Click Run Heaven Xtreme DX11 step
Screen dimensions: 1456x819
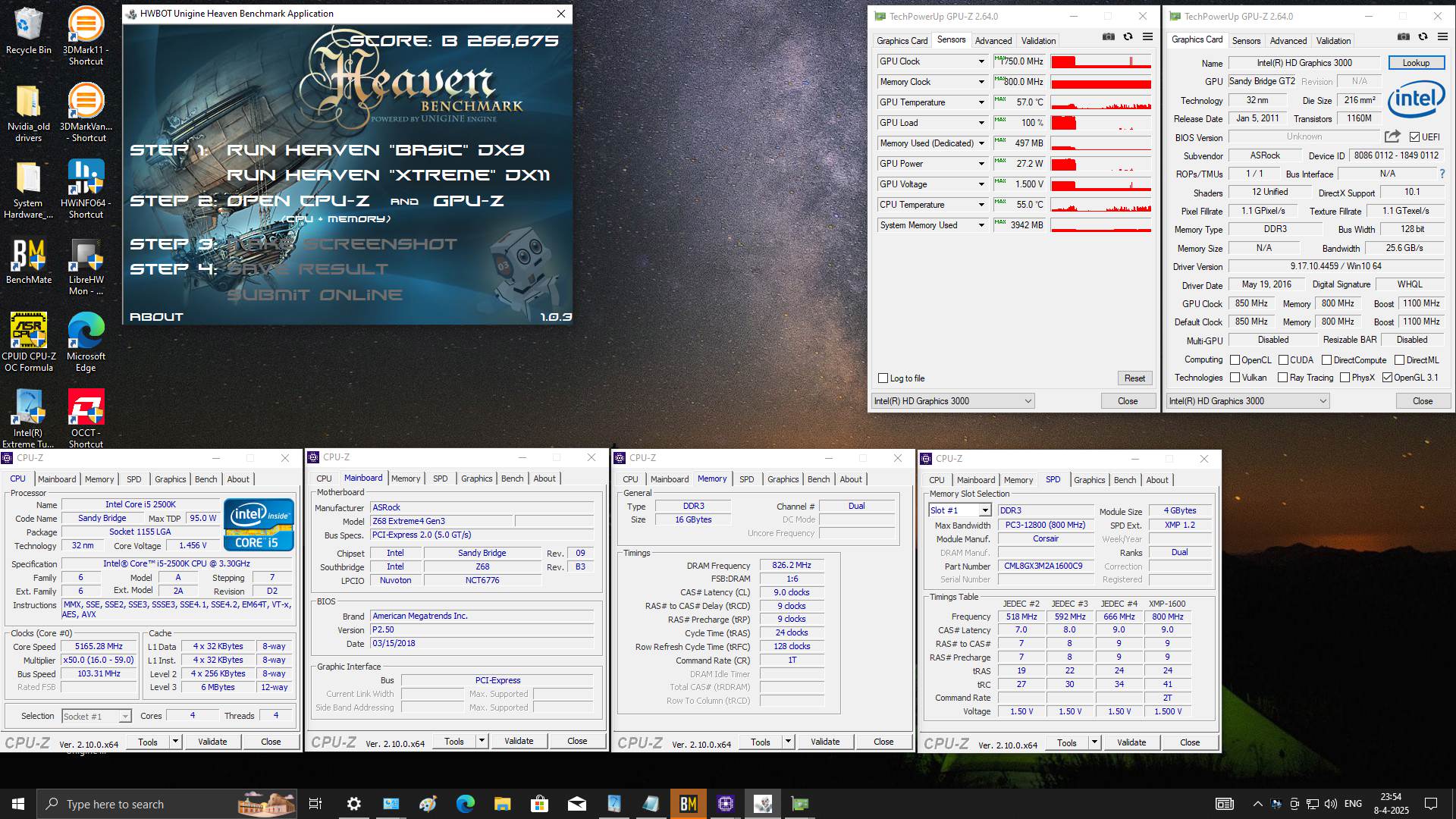388,175
